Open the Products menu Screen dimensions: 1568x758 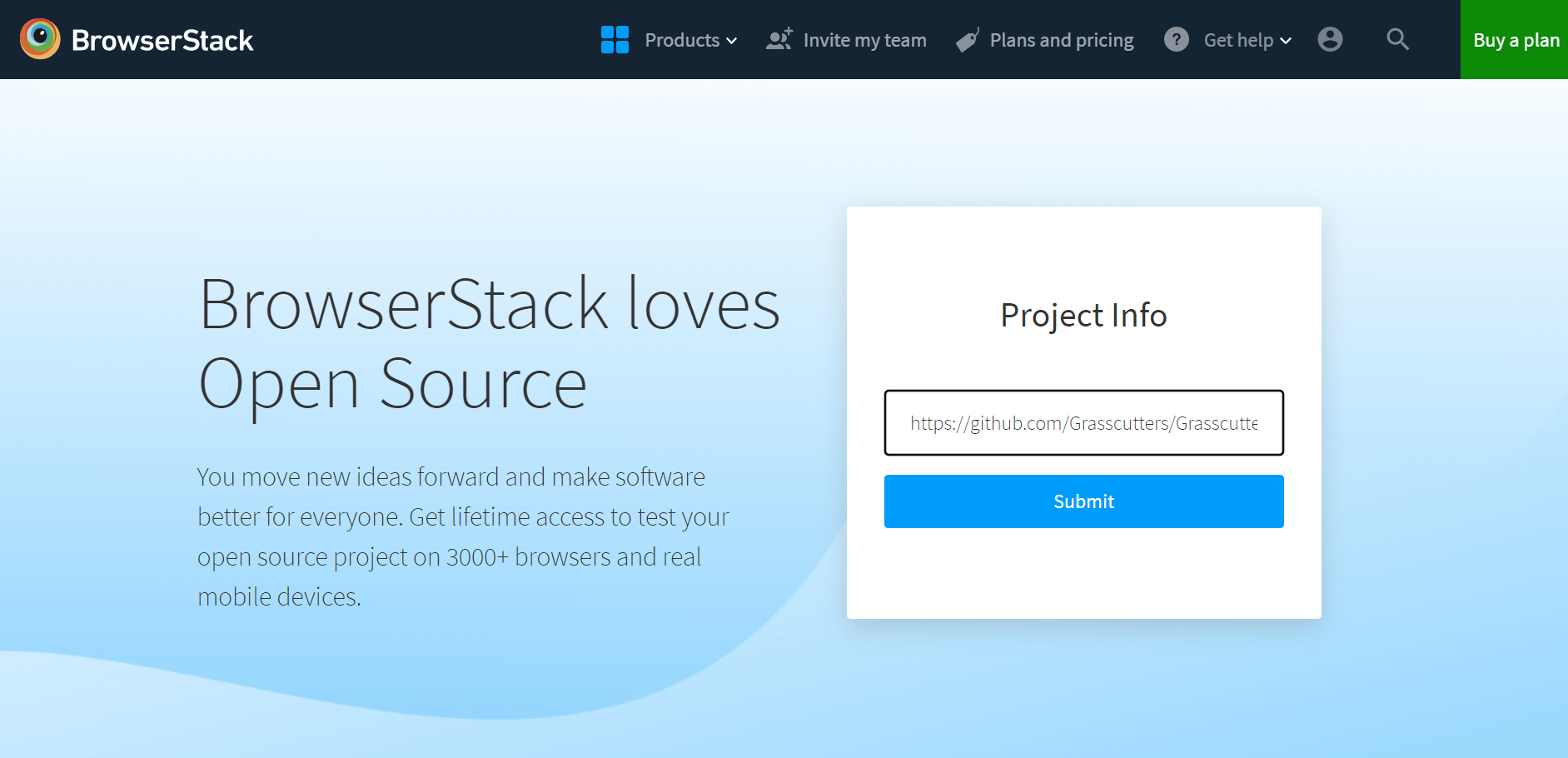pos(682,40)
